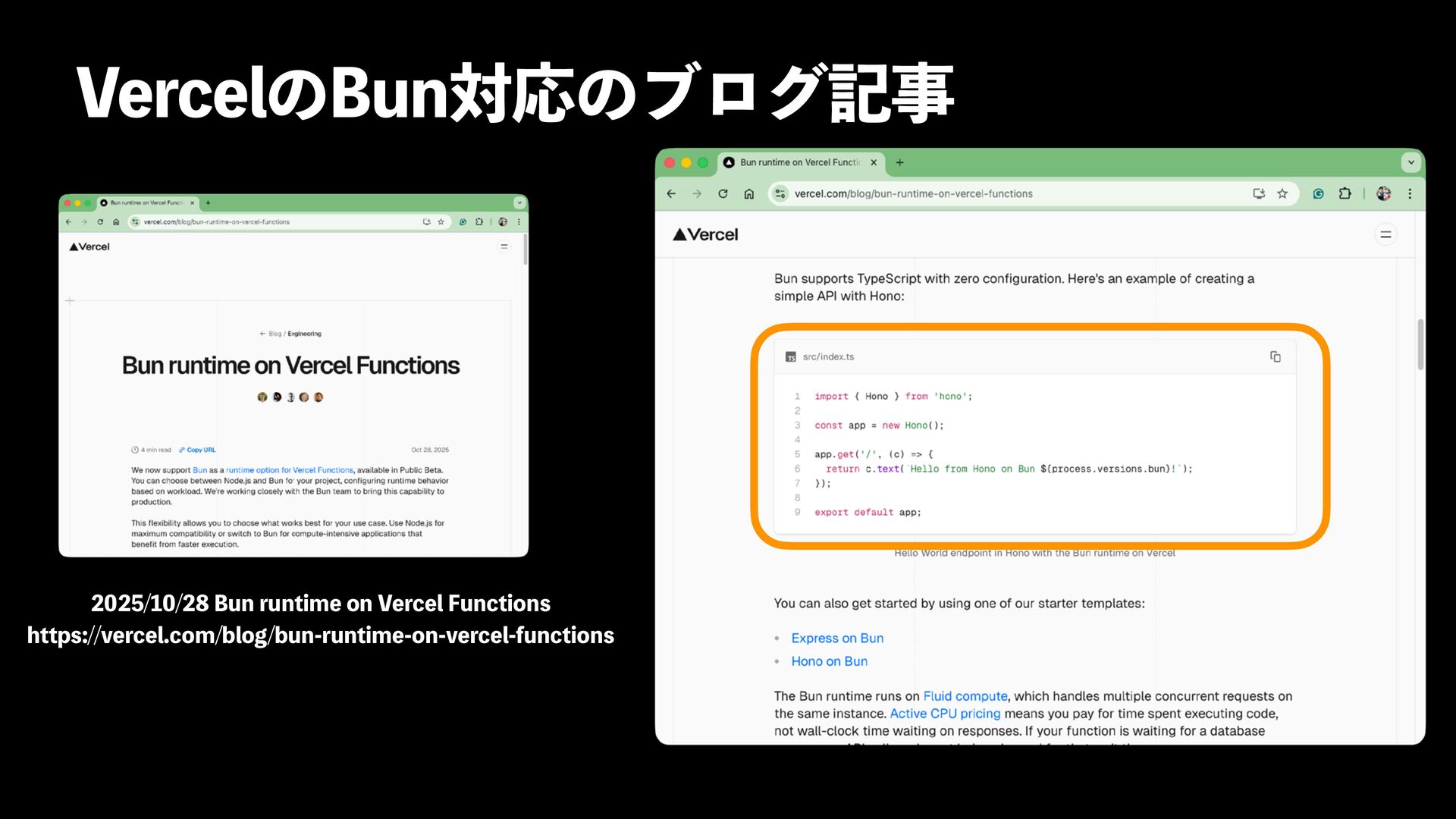
Task: Go to home in right browser
Action: [748, 193]
